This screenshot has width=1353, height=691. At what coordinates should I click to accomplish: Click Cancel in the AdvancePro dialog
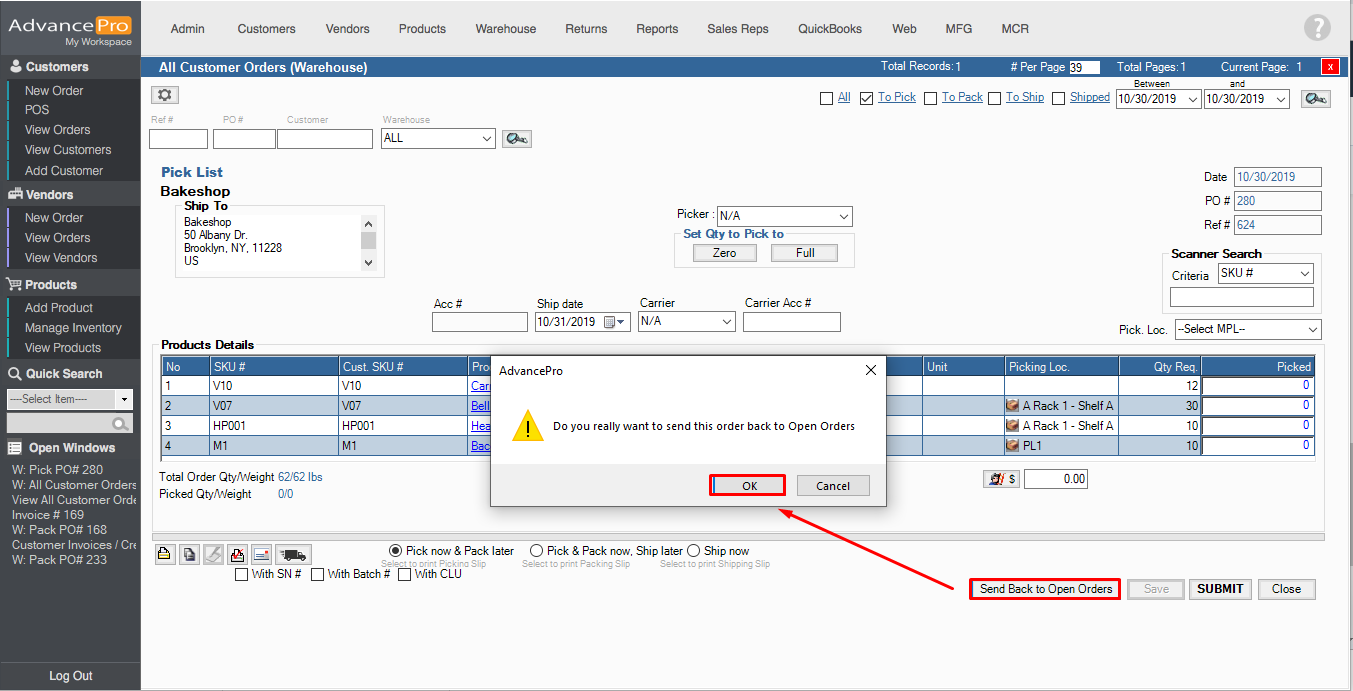click(x=832, y=486)
